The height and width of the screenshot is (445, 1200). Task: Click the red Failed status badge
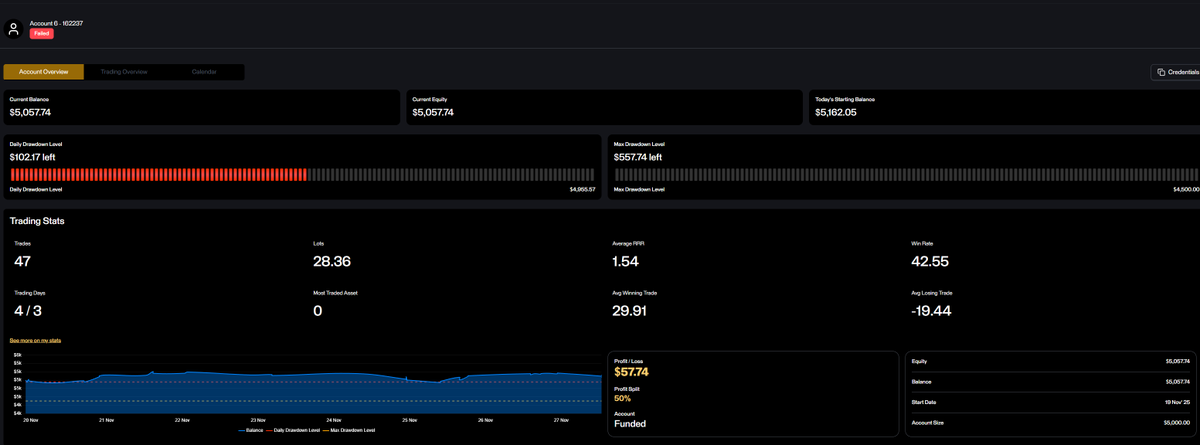point(41,33)
